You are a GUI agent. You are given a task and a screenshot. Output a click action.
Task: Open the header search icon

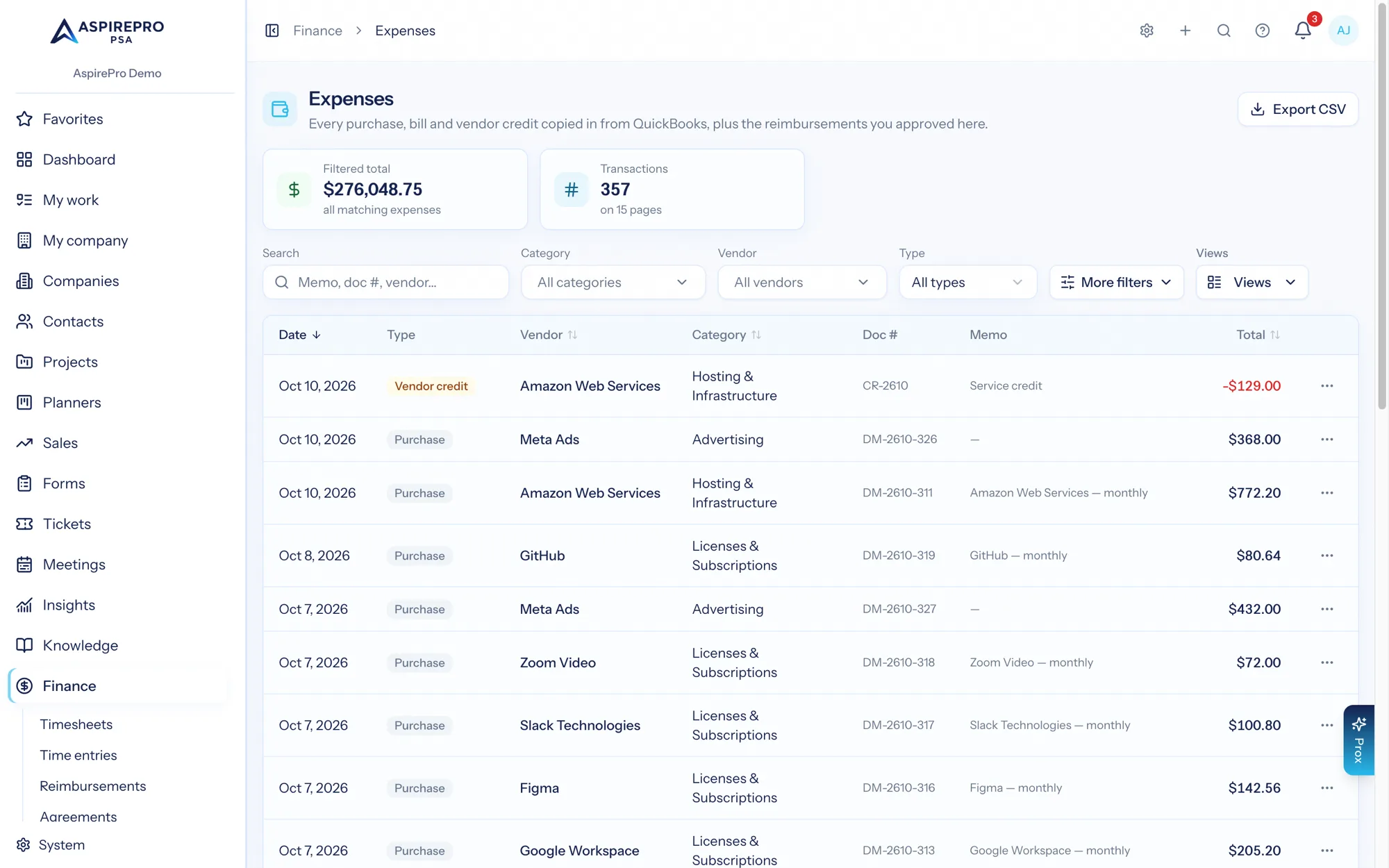[1224, 31]
